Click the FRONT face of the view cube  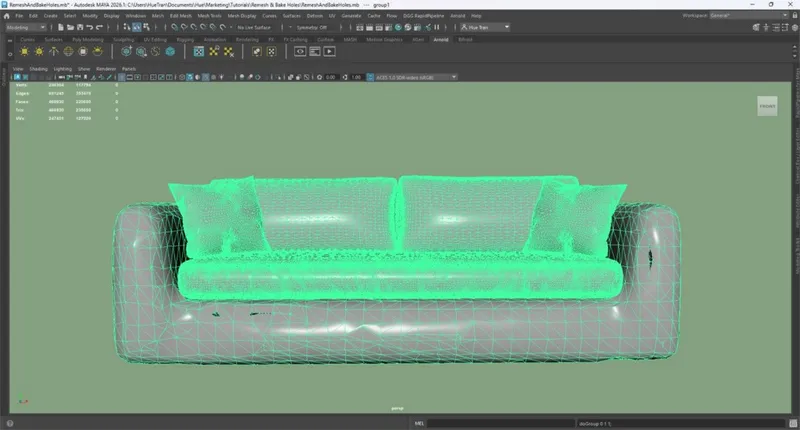point(767,106)
